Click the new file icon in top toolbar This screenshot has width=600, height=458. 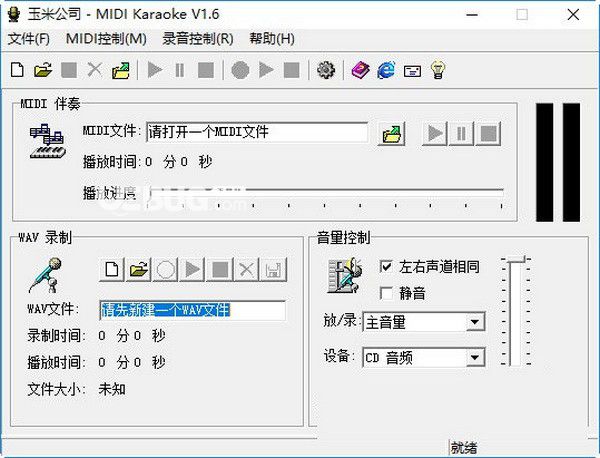pyautogui.click(x=17, y=70)
